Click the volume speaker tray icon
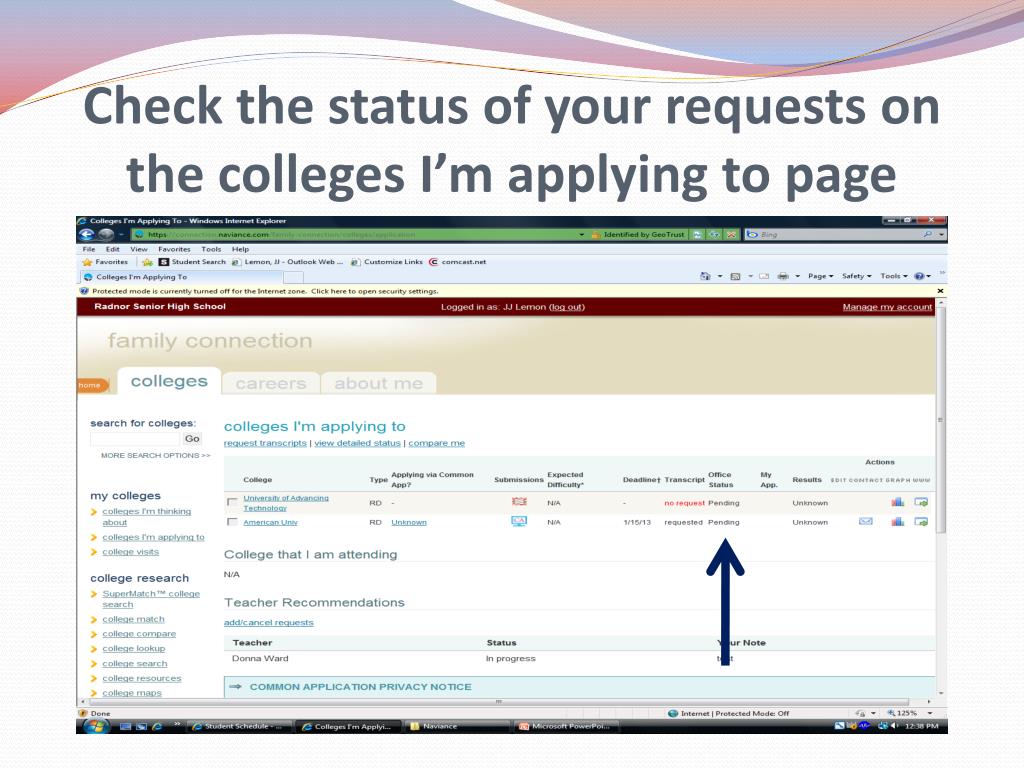 (x=895, y=726)
